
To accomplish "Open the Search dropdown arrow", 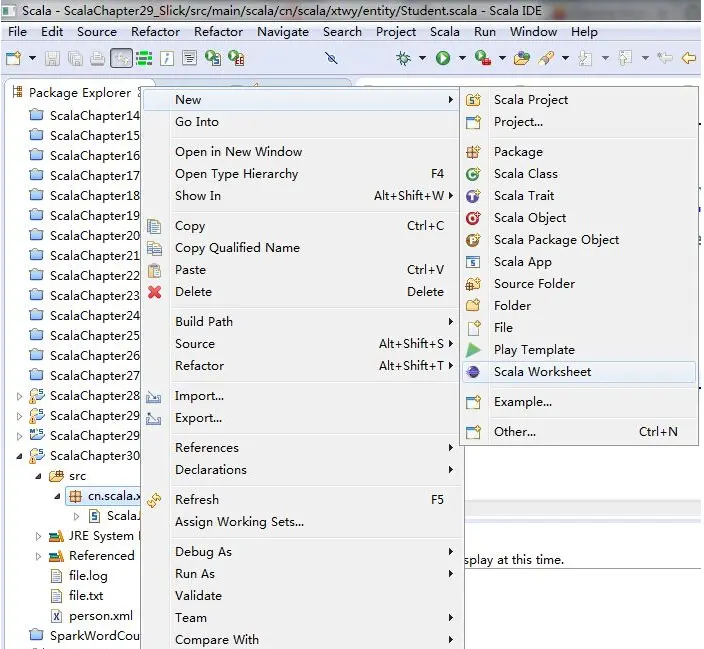I will click(x=566, y=58).
